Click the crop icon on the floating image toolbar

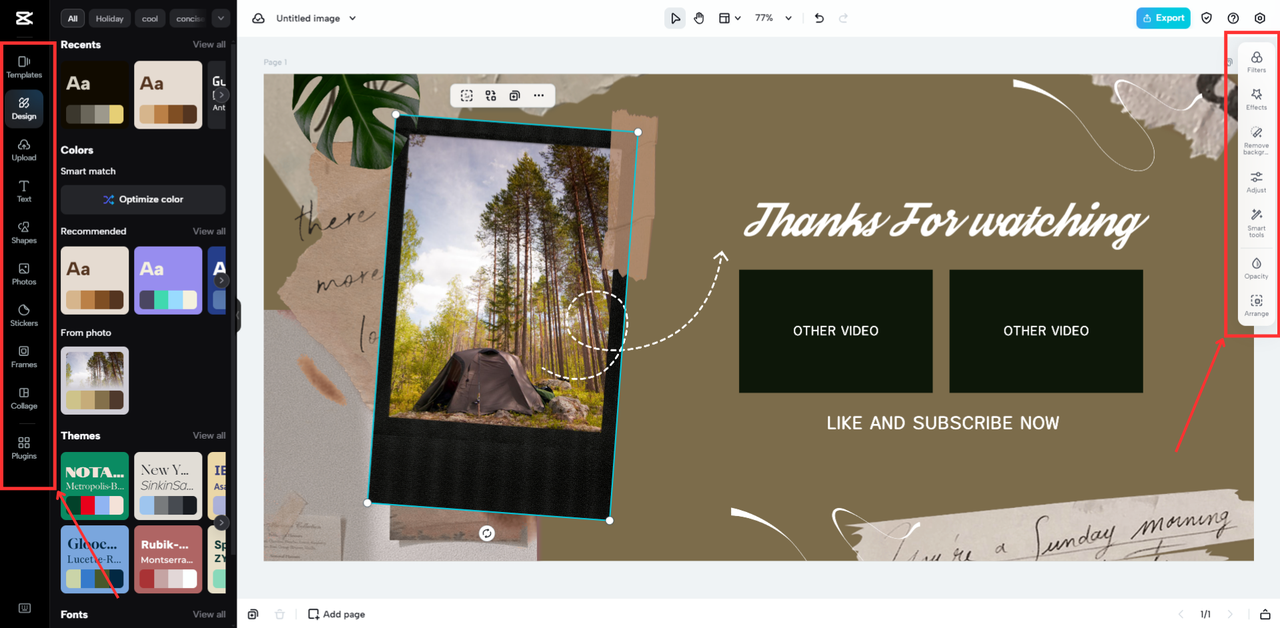click(467, 95)
